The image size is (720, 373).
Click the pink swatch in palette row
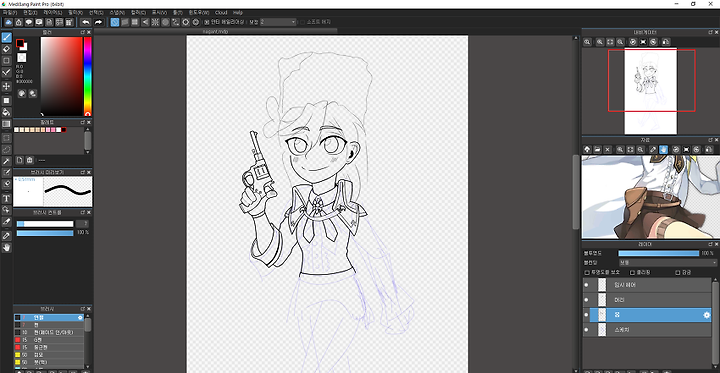point(53,130)
